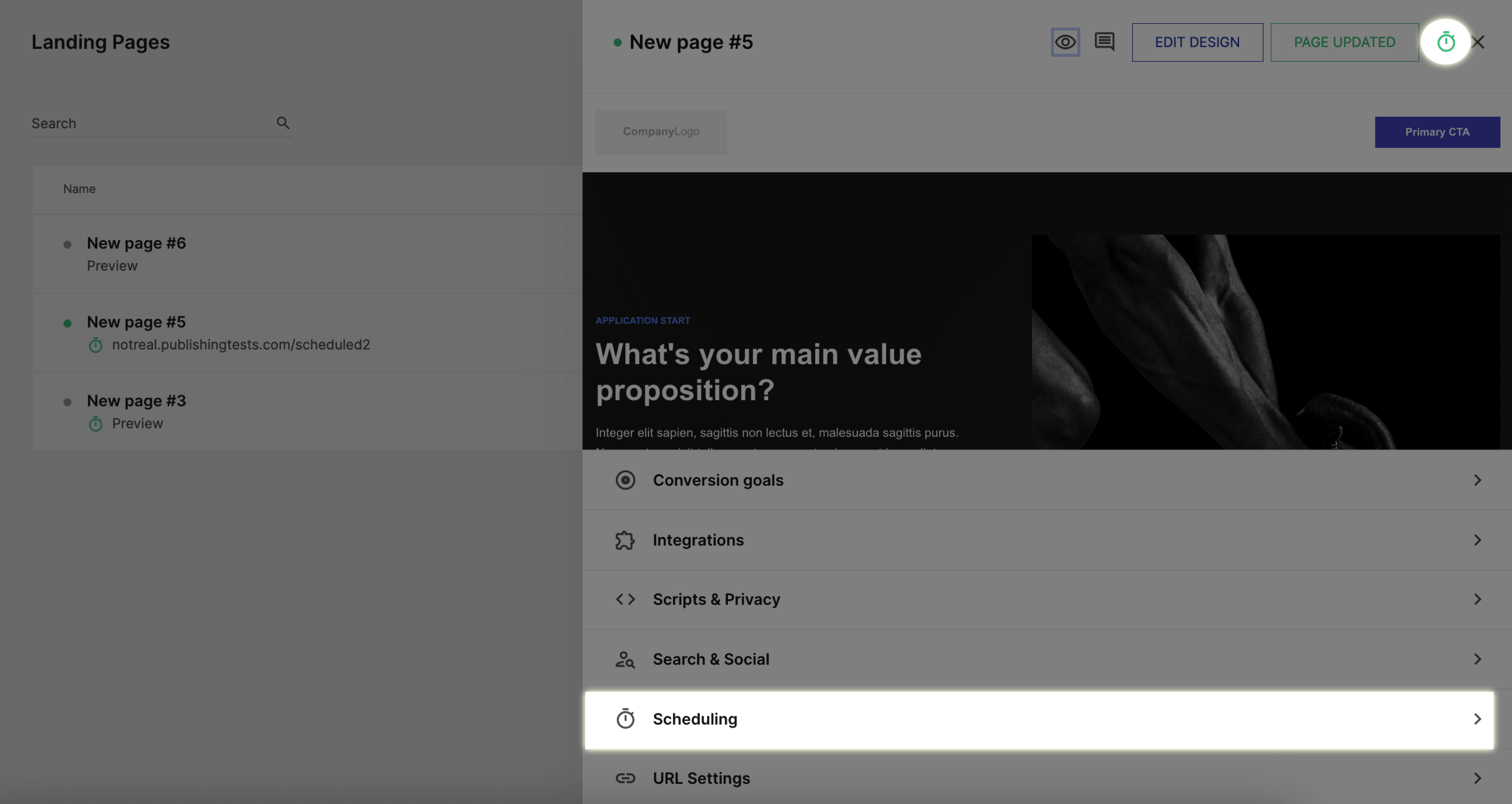Expand Integrations via its chevron
This screenshot has width=1512, height=804.
pos(1477,540)
